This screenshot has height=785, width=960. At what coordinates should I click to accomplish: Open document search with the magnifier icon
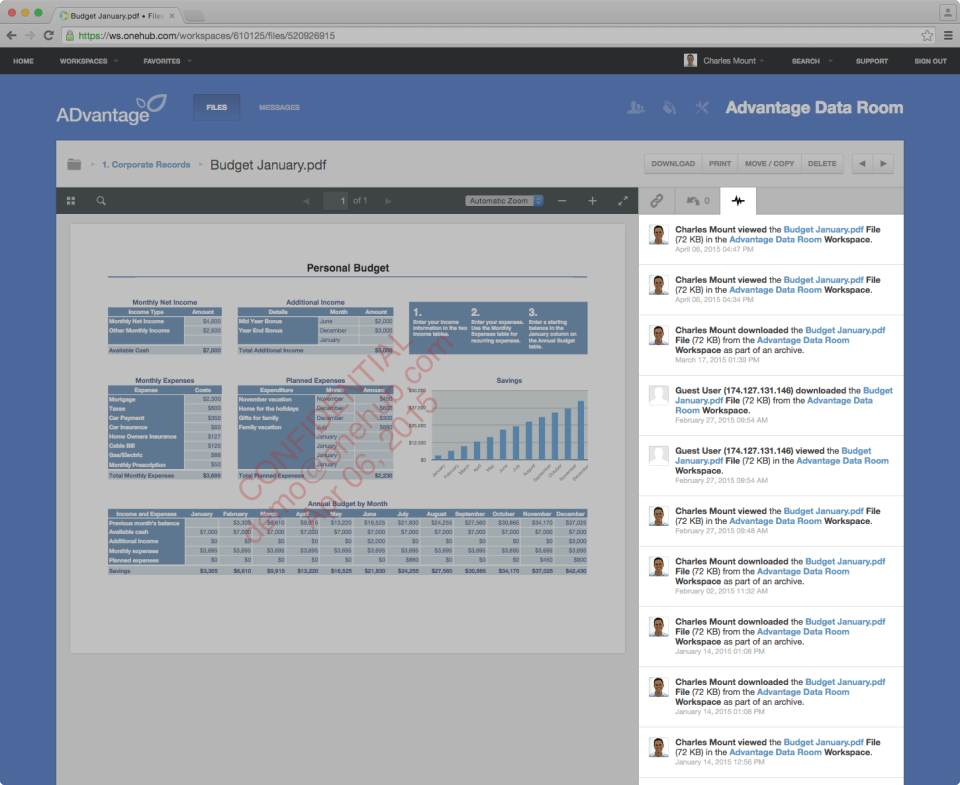100,200
